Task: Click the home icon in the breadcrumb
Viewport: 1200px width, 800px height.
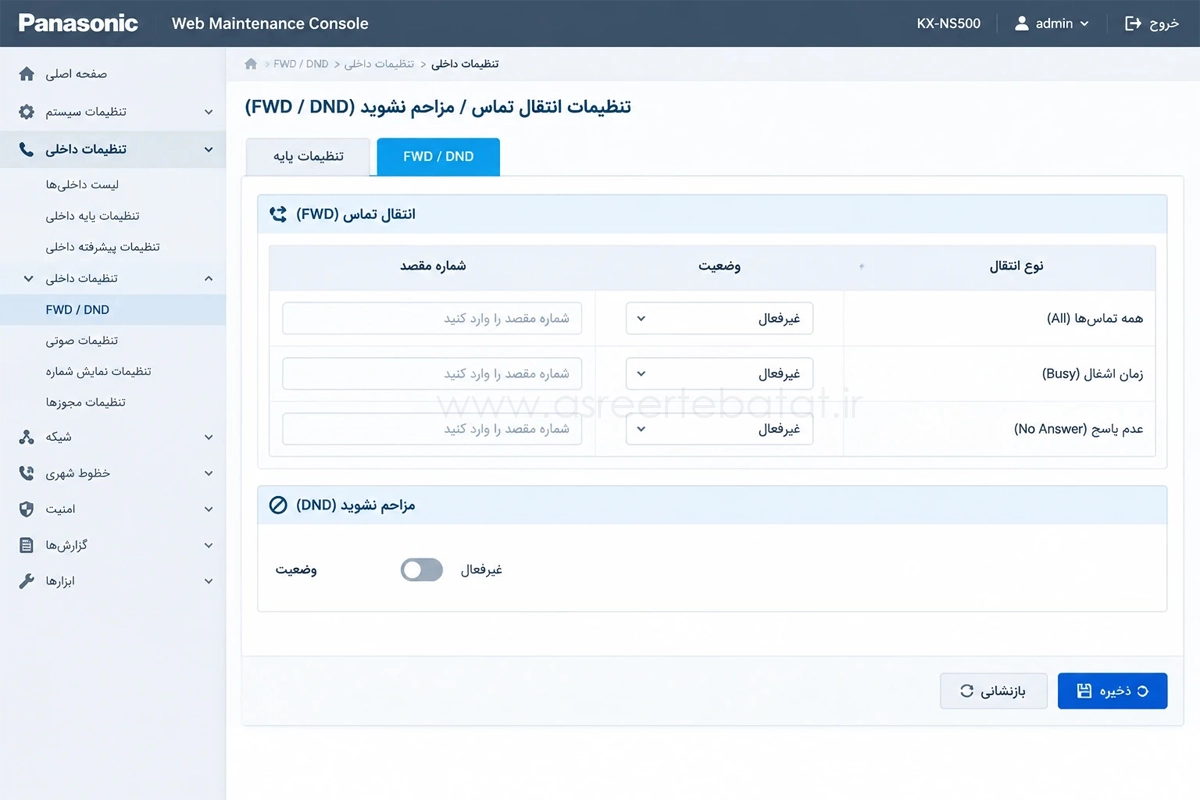Action: tap(251, 64)
